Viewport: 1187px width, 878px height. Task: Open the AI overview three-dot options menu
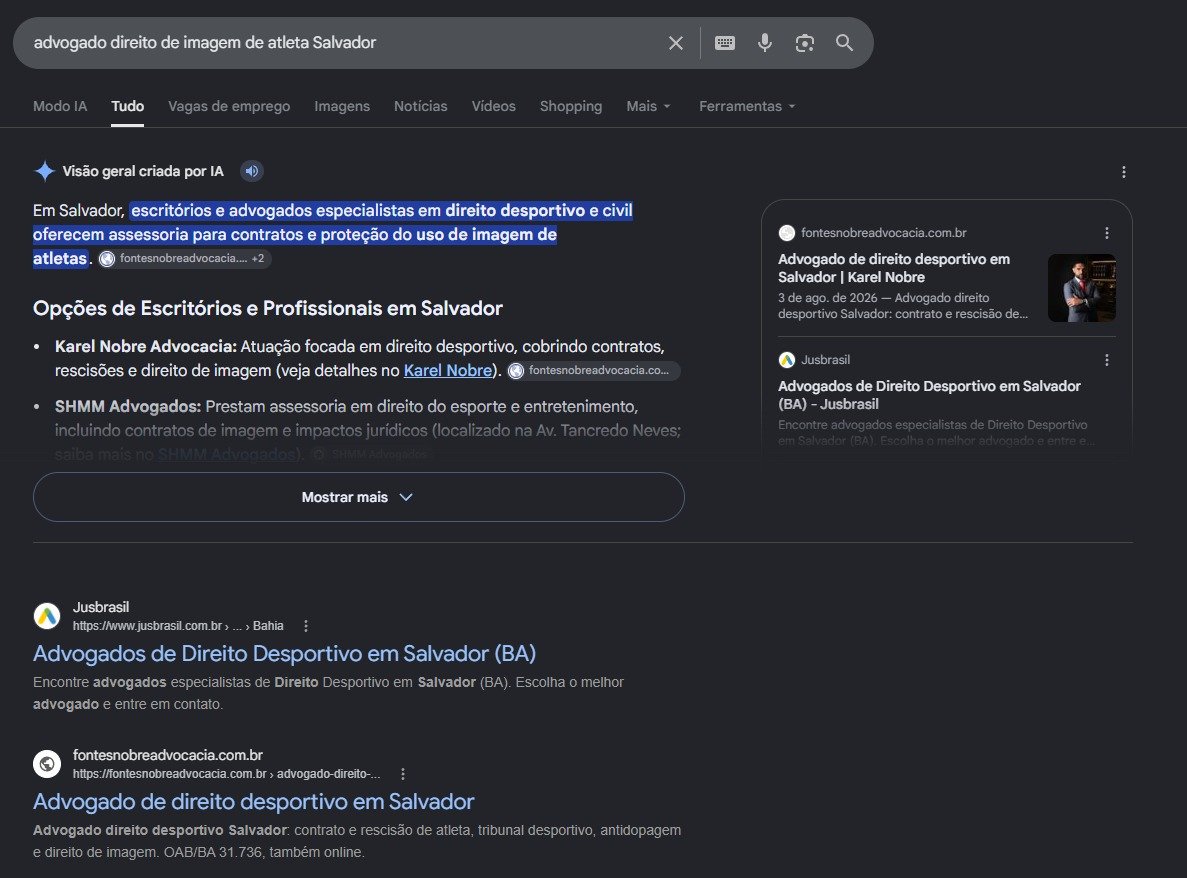(x=1123, y=173)
